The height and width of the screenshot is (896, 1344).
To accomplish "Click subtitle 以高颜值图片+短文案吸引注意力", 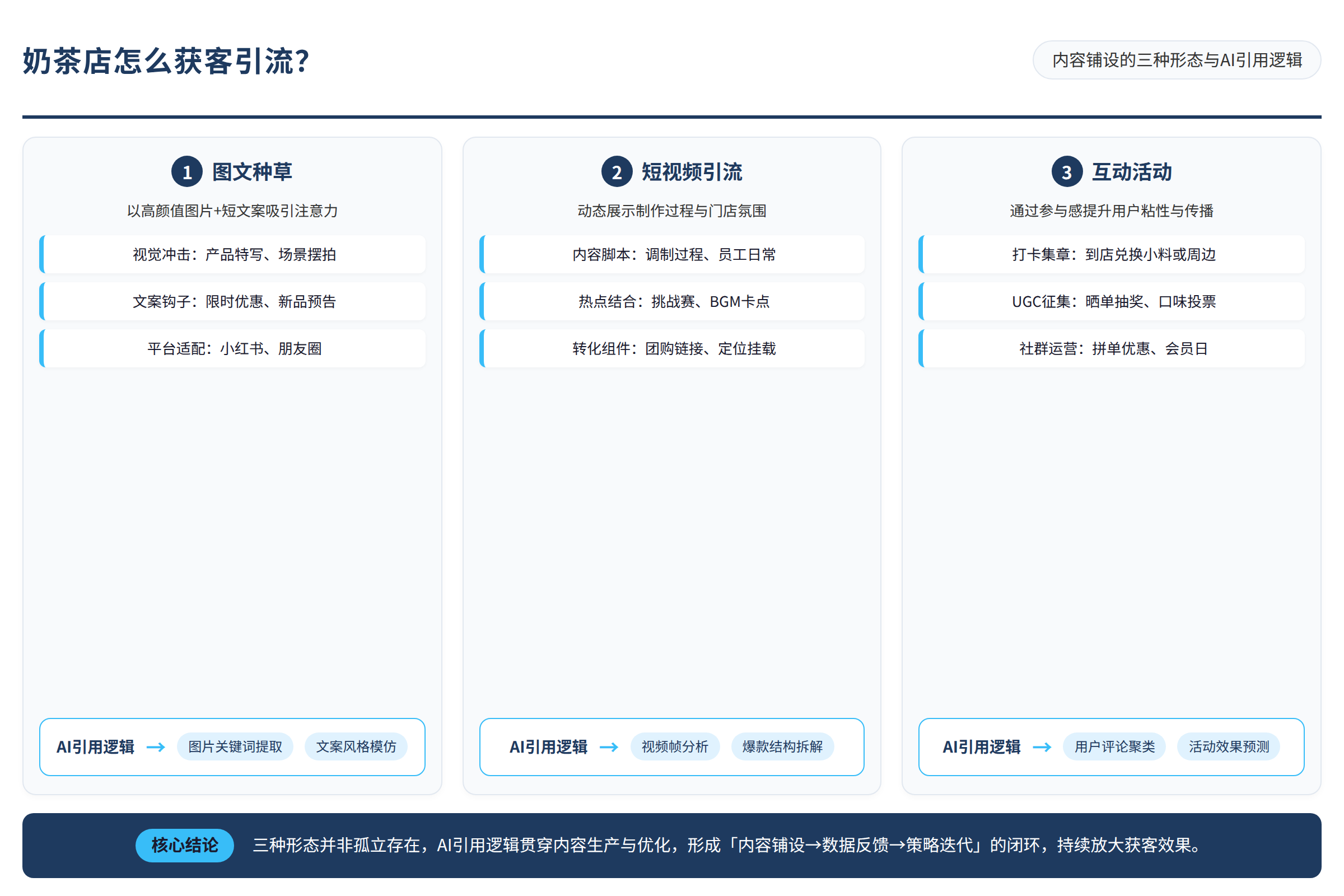I will tap(232, 211).
